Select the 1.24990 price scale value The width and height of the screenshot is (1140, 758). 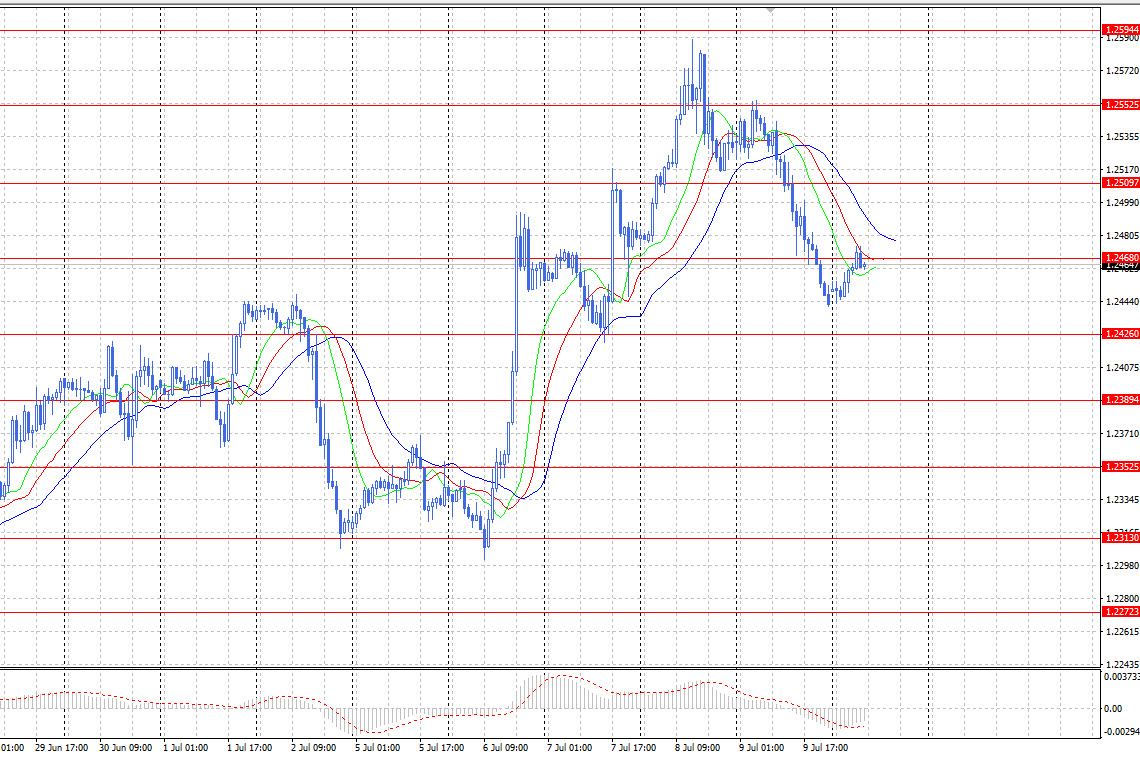pyautogui.click(x=1122, y=203)
